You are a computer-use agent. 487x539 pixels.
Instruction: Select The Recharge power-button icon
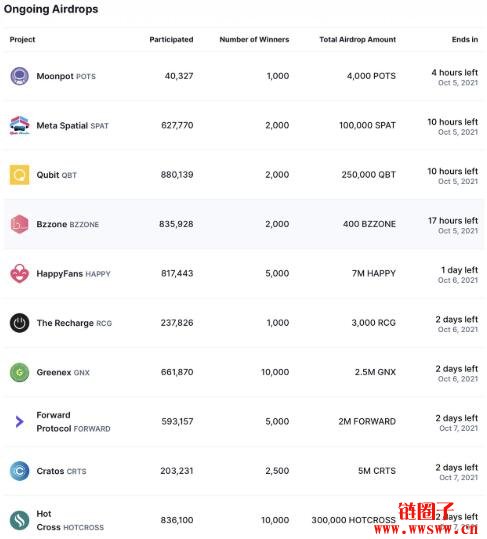coord(20,323)
